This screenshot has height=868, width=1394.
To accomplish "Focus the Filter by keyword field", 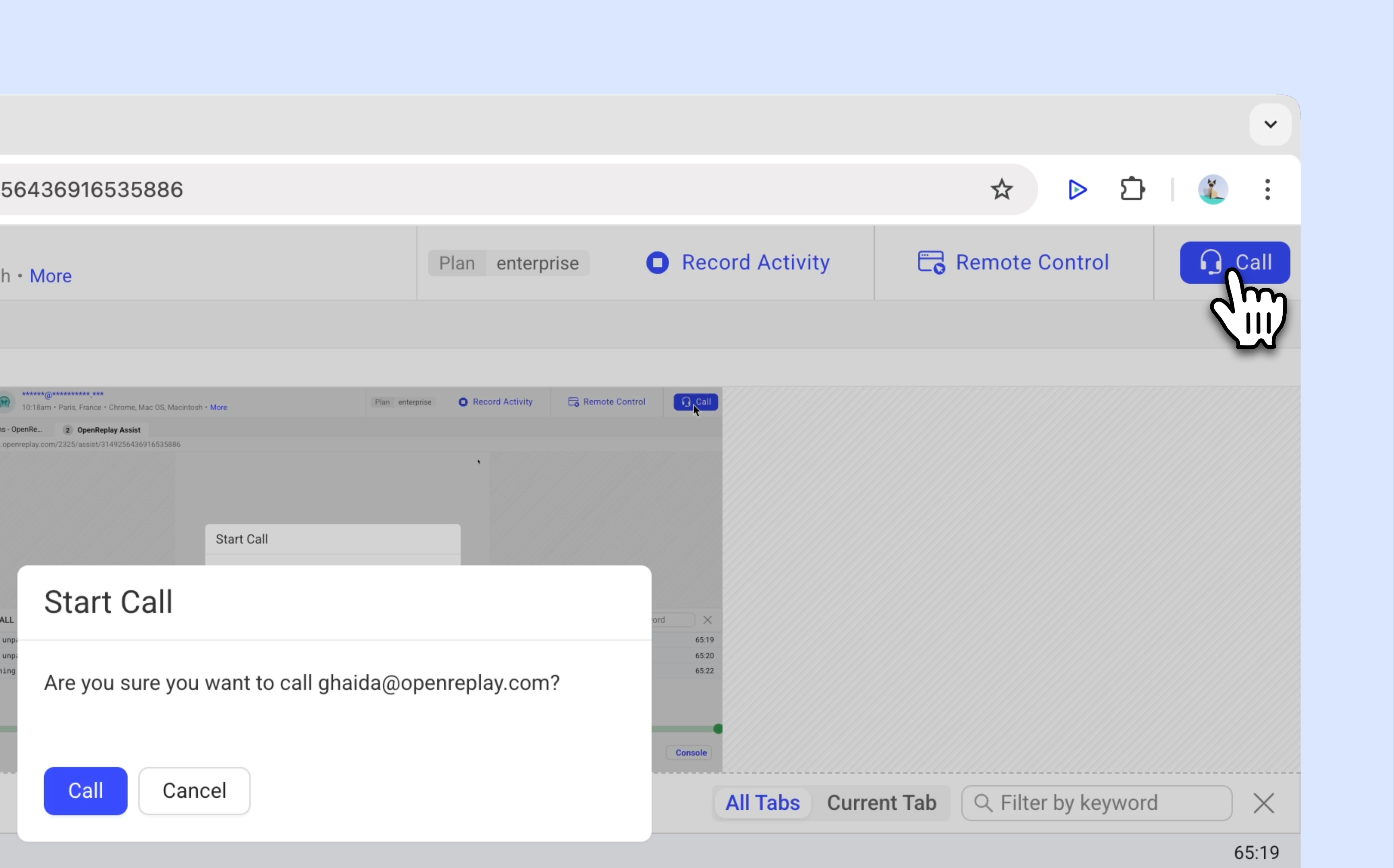I will (1097, 803).
